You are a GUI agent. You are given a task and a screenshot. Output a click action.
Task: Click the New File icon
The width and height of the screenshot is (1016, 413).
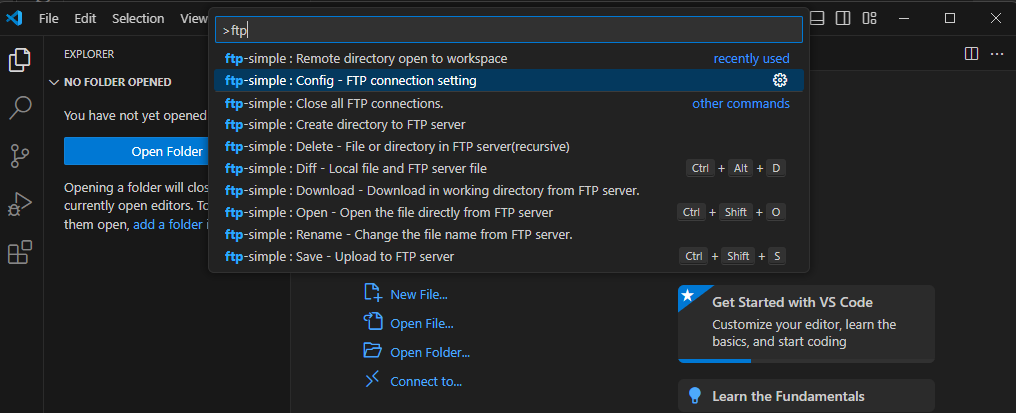pos(373,293)
